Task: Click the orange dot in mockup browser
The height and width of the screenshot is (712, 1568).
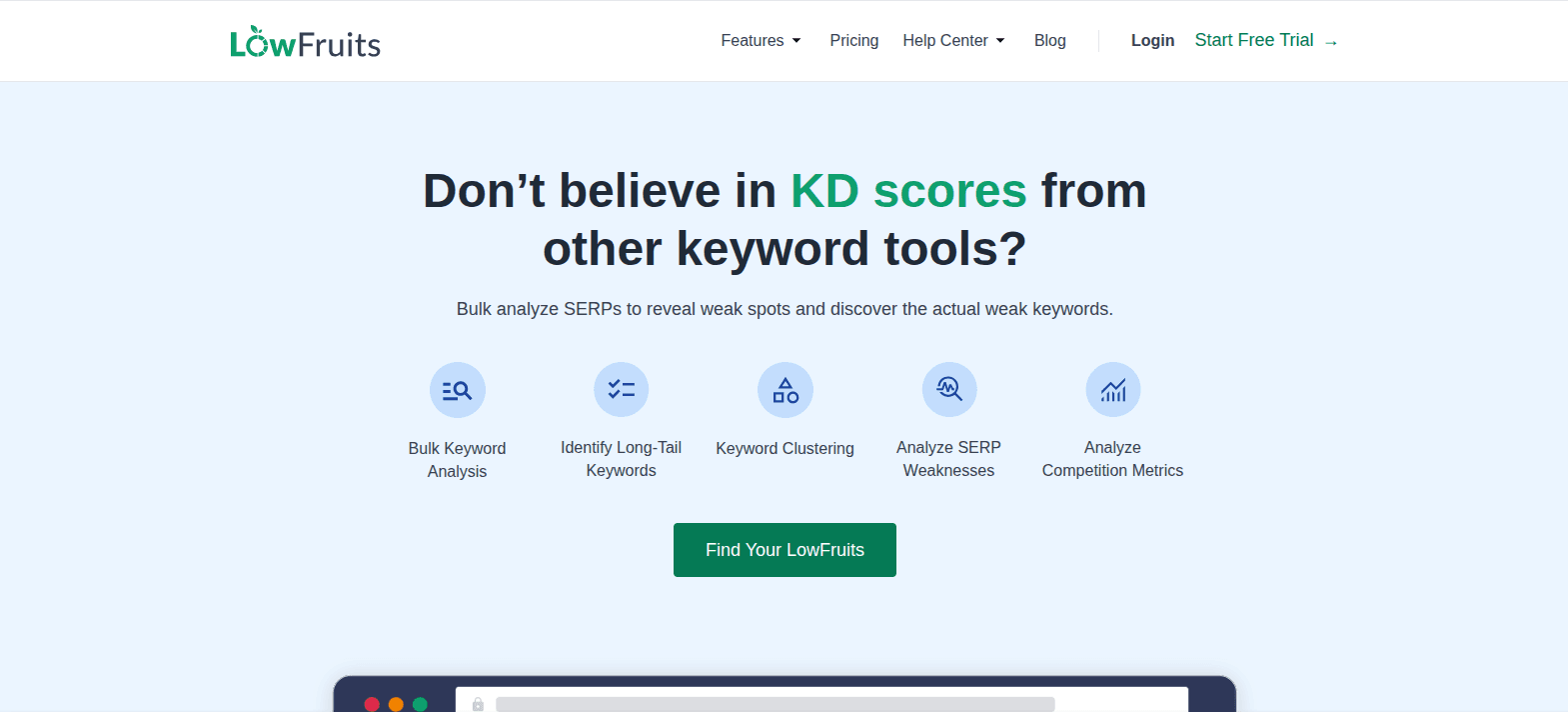Action: pos(396,705)
